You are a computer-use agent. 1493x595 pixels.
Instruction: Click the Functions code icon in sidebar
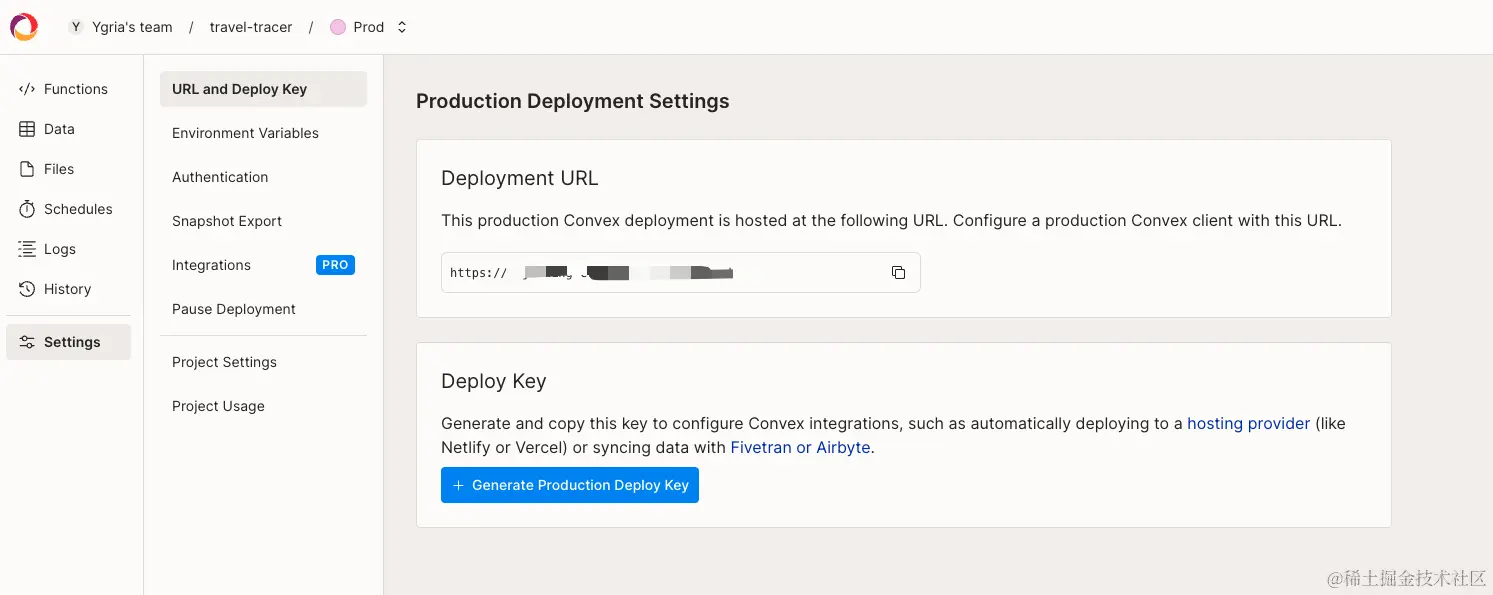click(x=27, y=89)
